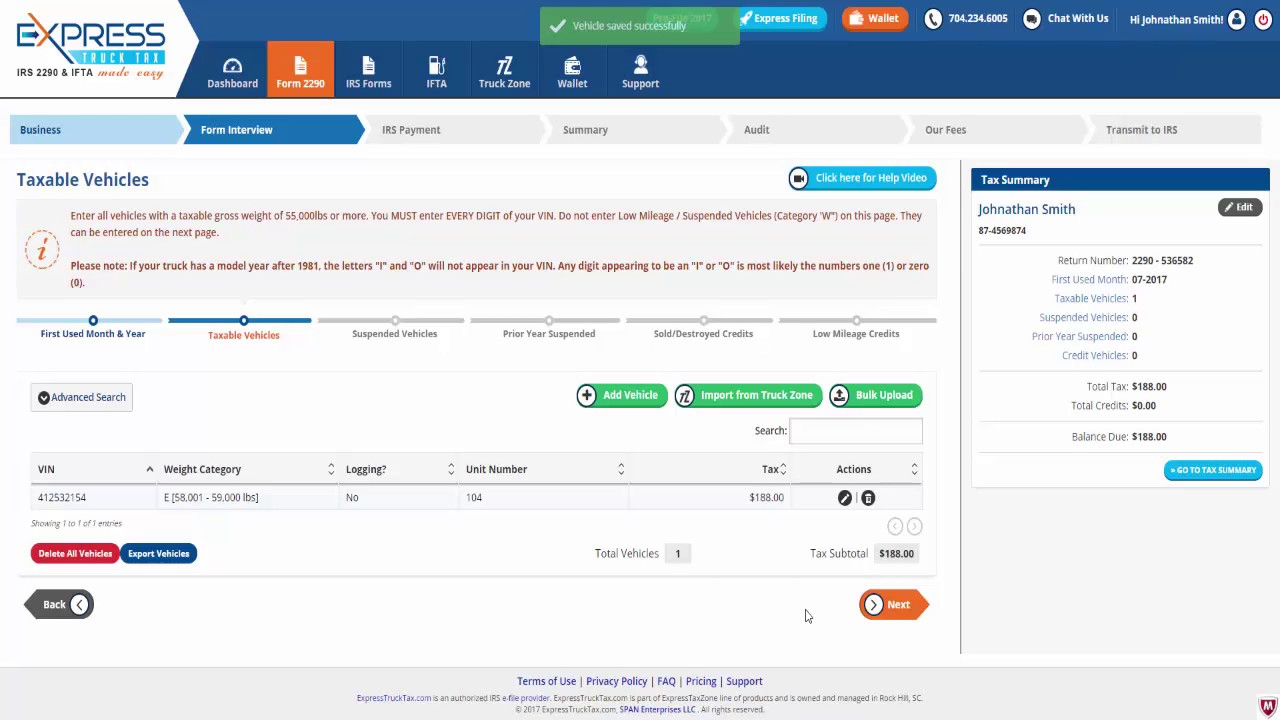Open the Privacy Policy footer link
Screen dimensions: 1280x720
point(616,681)
